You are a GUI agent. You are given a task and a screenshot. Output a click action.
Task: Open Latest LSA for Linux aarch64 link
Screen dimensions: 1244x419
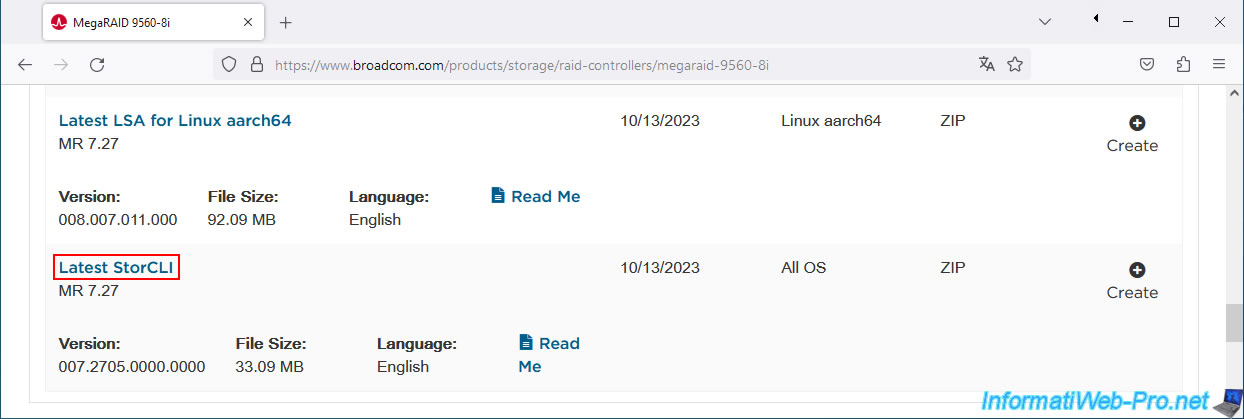click(175, 121)
